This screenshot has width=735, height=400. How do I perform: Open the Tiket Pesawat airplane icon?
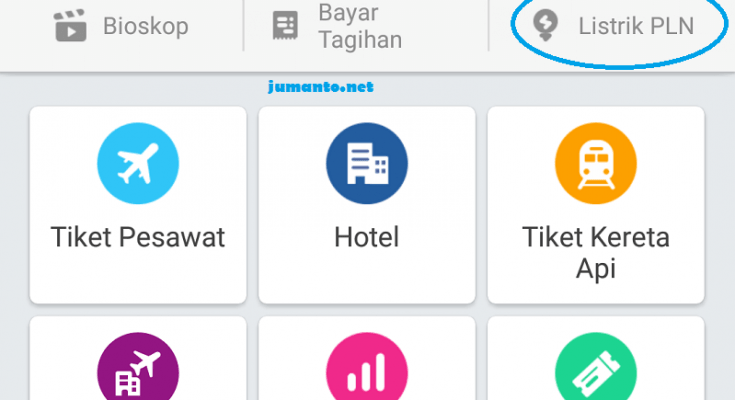(138, 163)
